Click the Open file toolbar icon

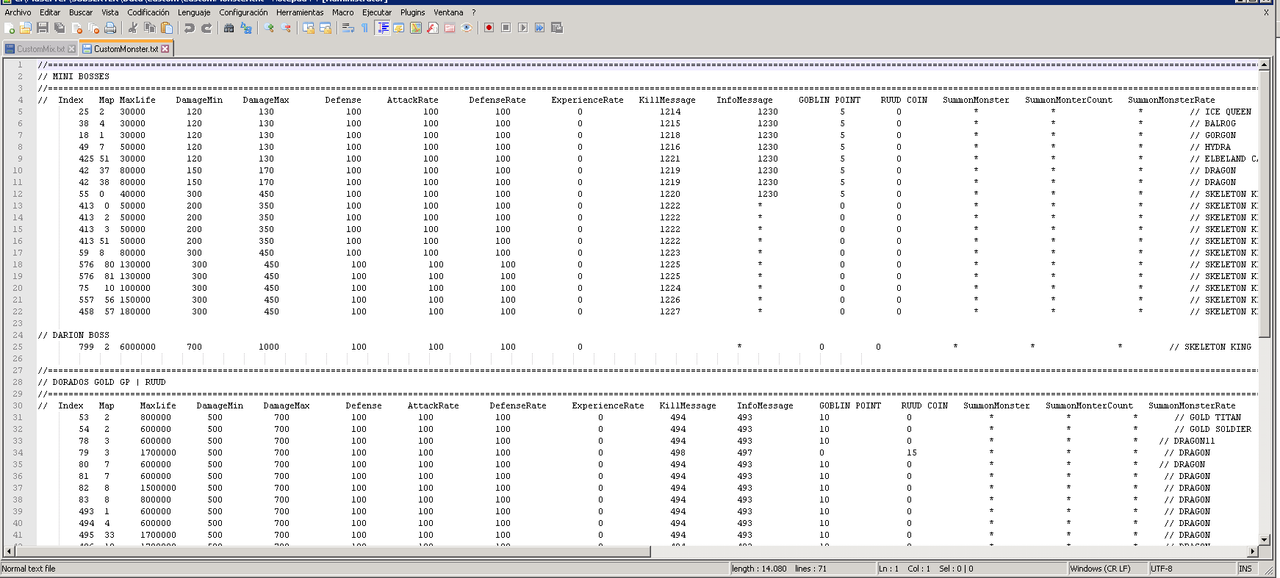click(x=25, y=28)
